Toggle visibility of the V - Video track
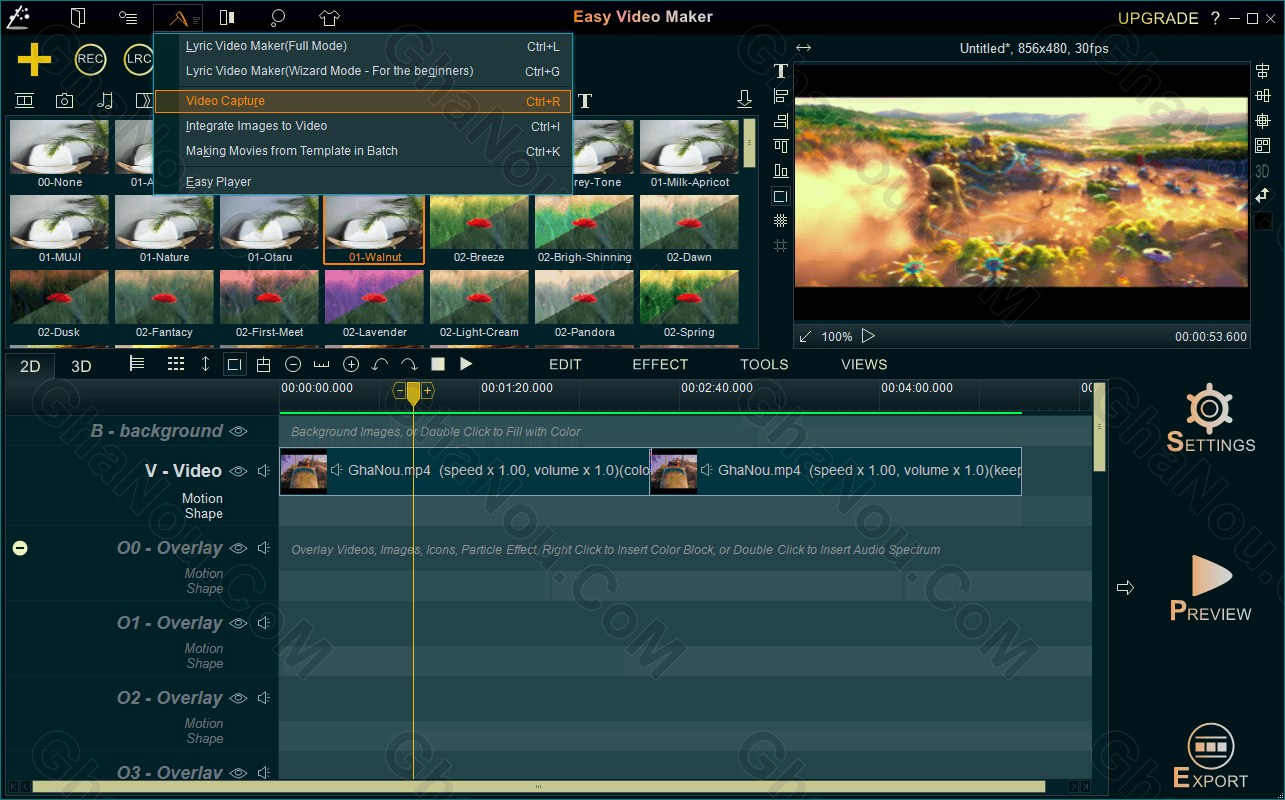The image size is (1285, 800). coord(238,471)
